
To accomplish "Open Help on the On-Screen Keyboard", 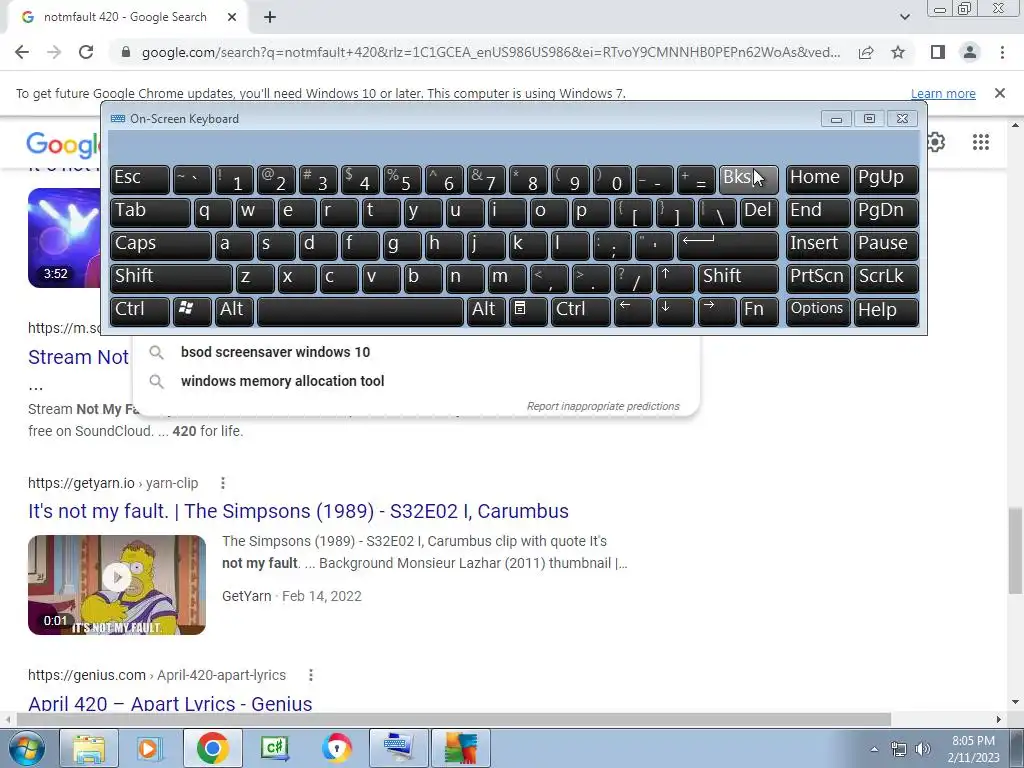I will [886, 310].
